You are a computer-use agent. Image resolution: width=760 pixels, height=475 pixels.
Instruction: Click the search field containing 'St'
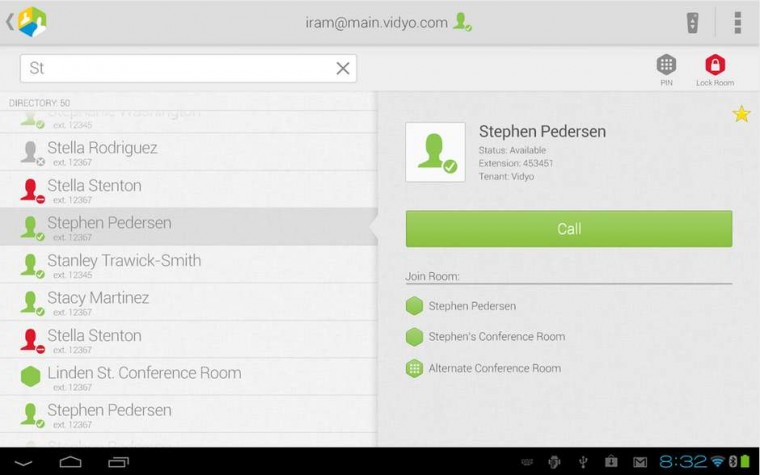coord(180,68)
